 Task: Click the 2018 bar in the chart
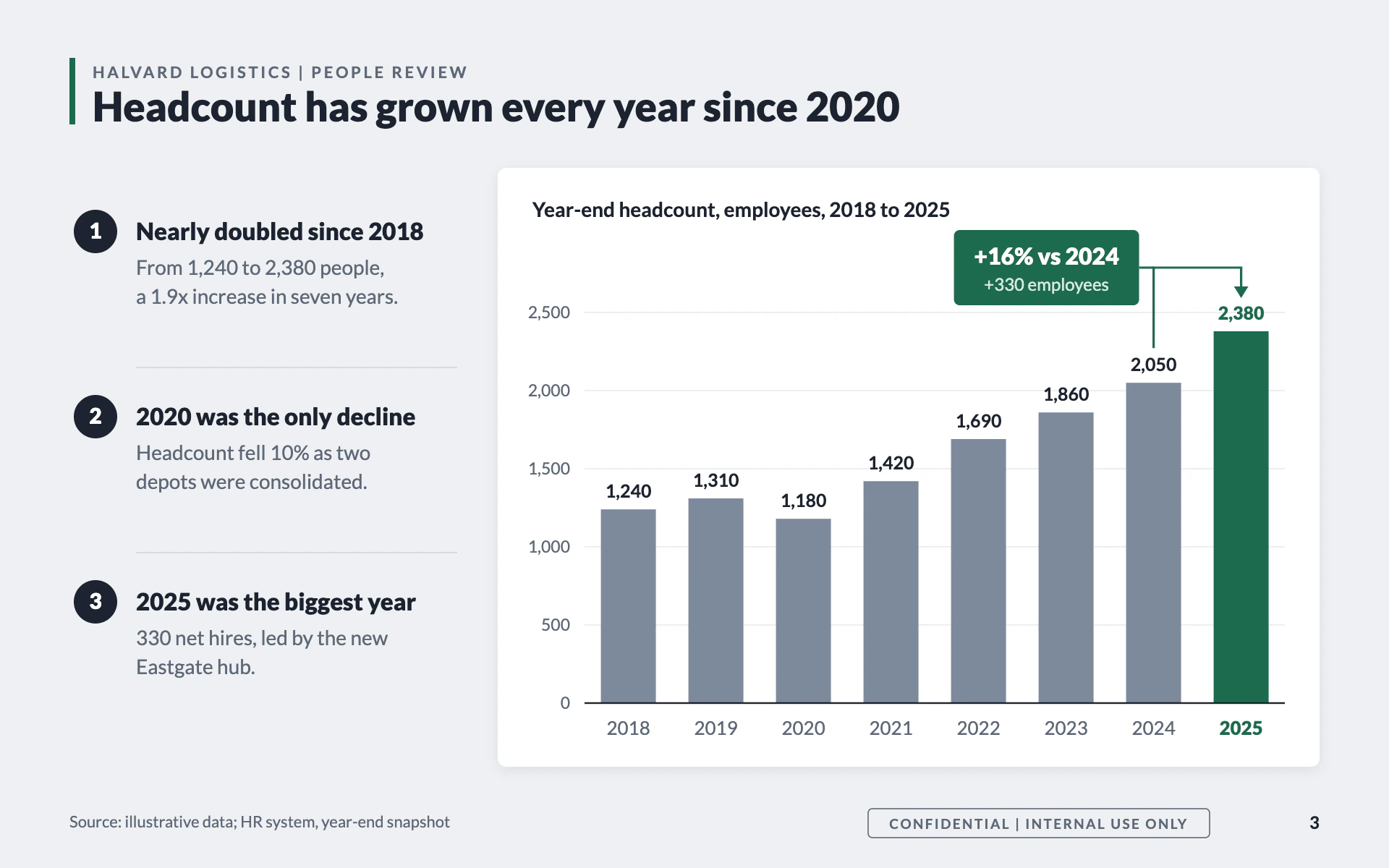coord(628,605)
